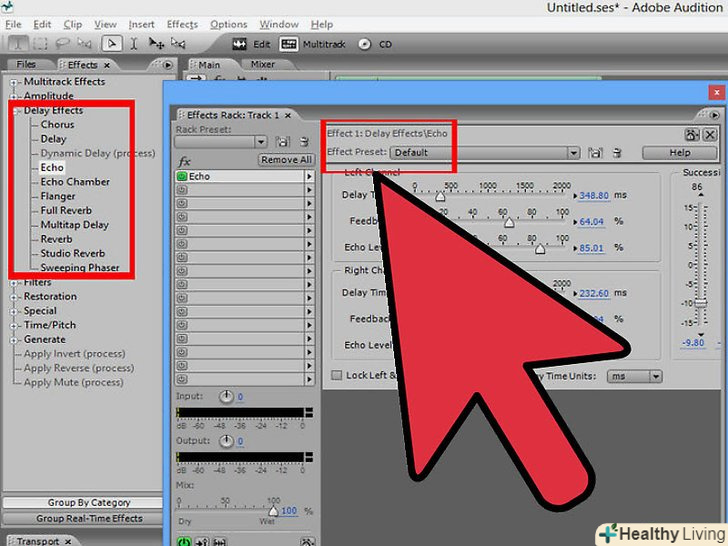The image size is (728, 546).
Task: Select Studio Reverb effect
Action: 72,254
